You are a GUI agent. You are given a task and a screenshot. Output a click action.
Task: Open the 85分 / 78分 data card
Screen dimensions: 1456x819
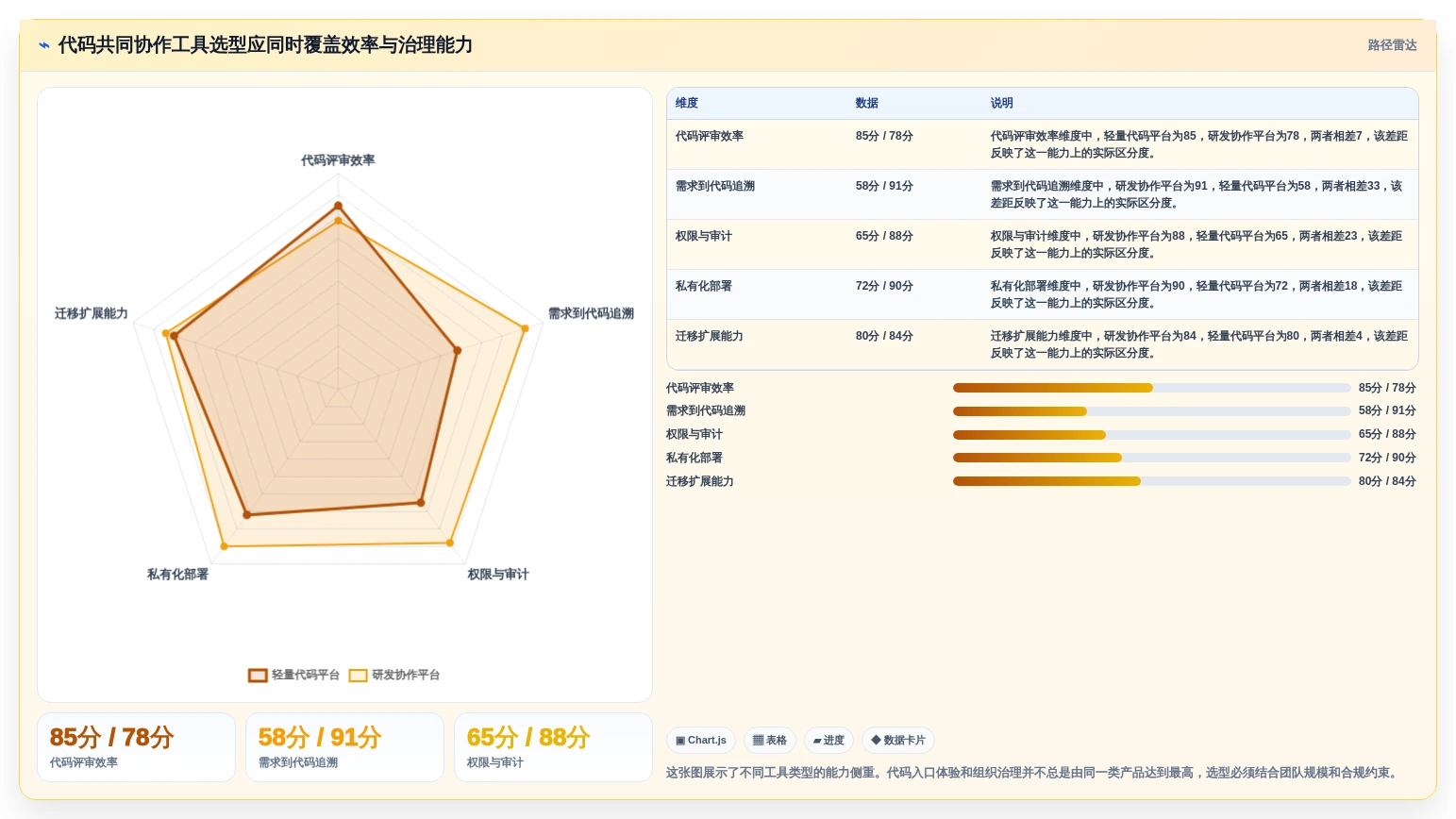click(x=136, y=747)
